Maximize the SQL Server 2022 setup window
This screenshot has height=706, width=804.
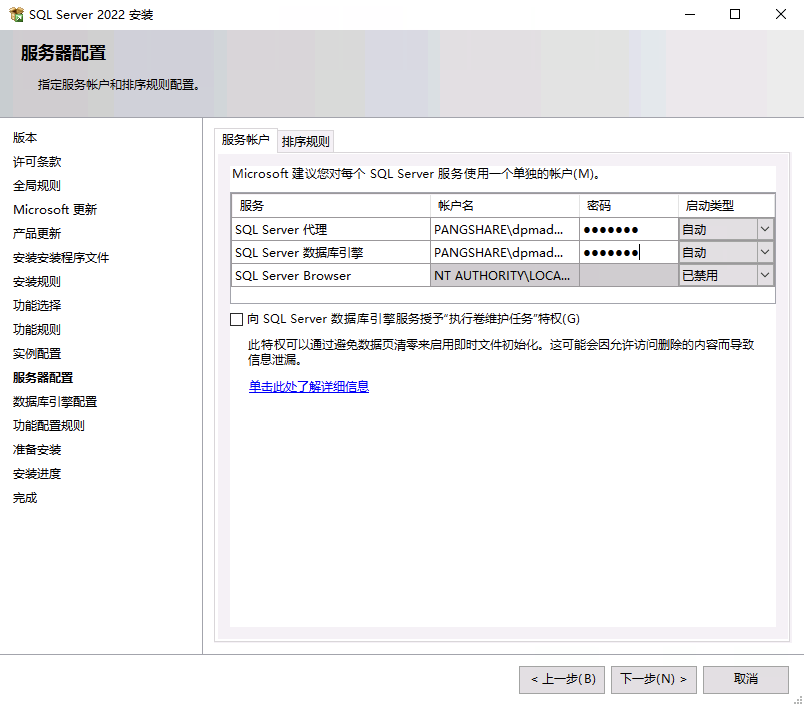735,14
